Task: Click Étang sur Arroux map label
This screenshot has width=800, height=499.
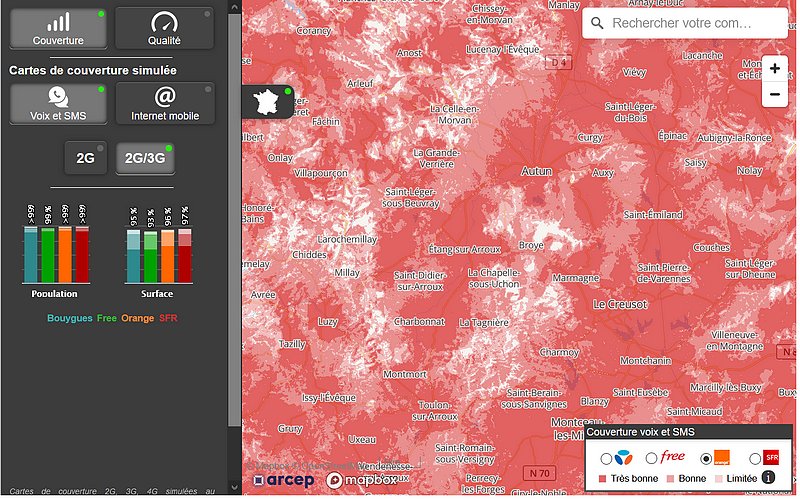Action: click(x=464, y=250)
